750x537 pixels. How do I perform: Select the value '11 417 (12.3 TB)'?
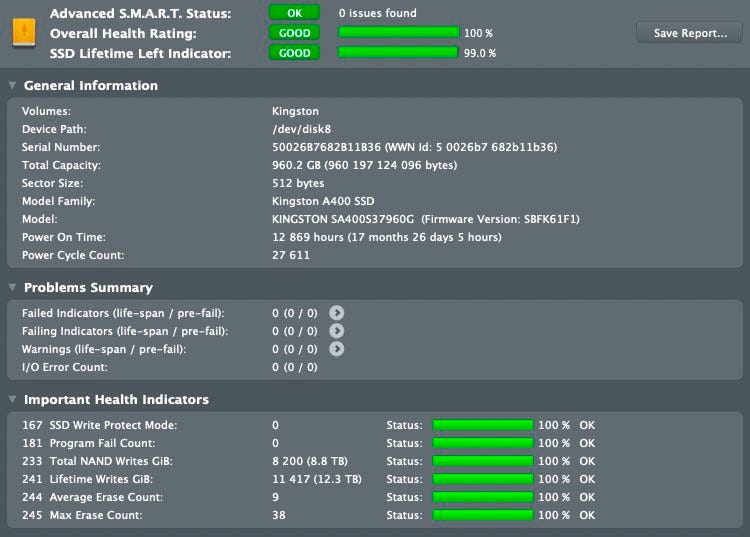point(317,479)
